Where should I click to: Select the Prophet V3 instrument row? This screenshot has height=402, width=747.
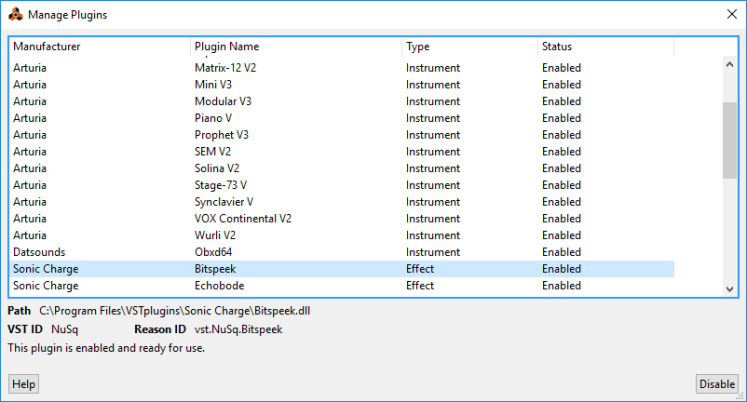[x=221, y=135]
